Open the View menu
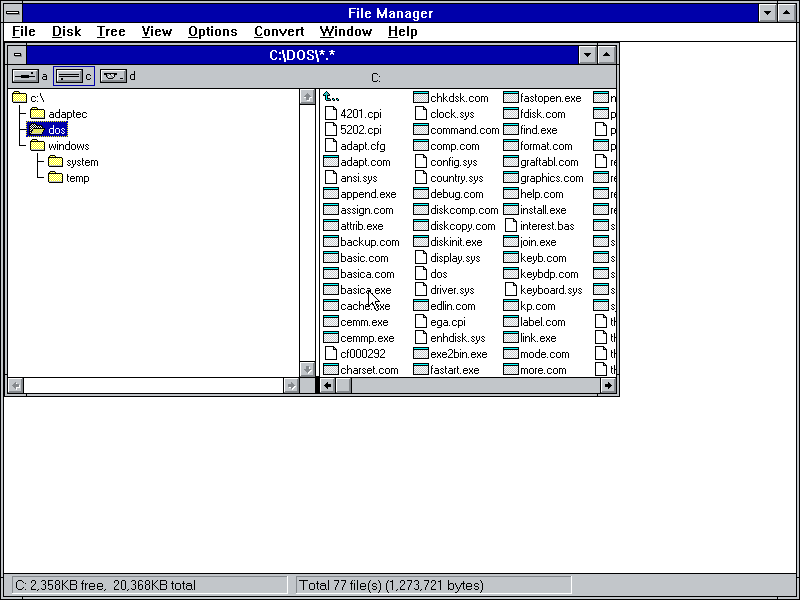This screenshot has height=600, width=800. (156, 31)
